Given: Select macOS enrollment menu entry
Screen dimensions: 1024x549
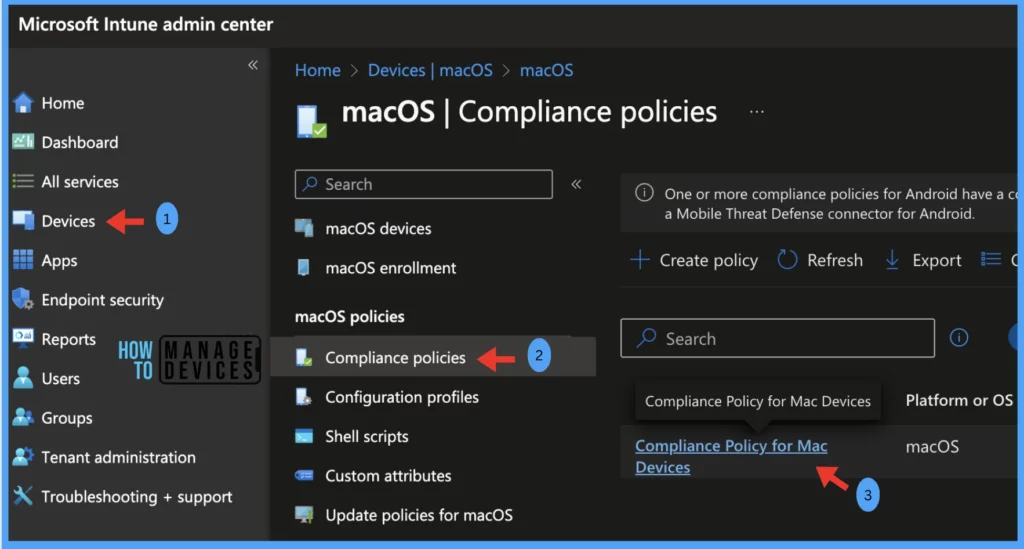Looking at the screenshot, I should point(391,268).
